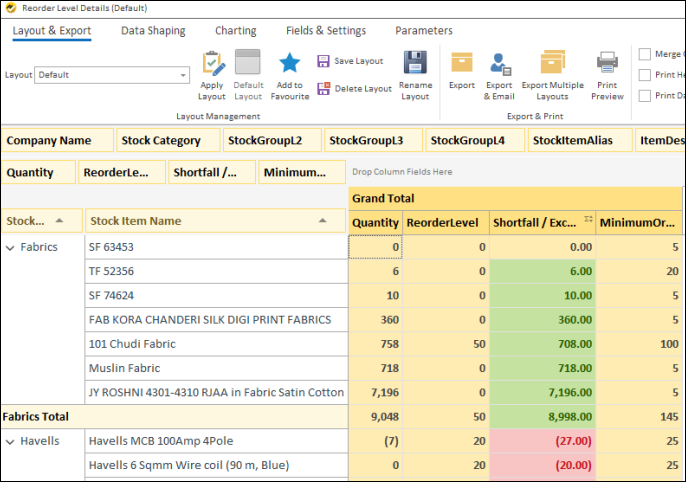The width and height of the screenshot is (686, 482).
Task: Toggle the Merge checkbox
Action: 645,54
